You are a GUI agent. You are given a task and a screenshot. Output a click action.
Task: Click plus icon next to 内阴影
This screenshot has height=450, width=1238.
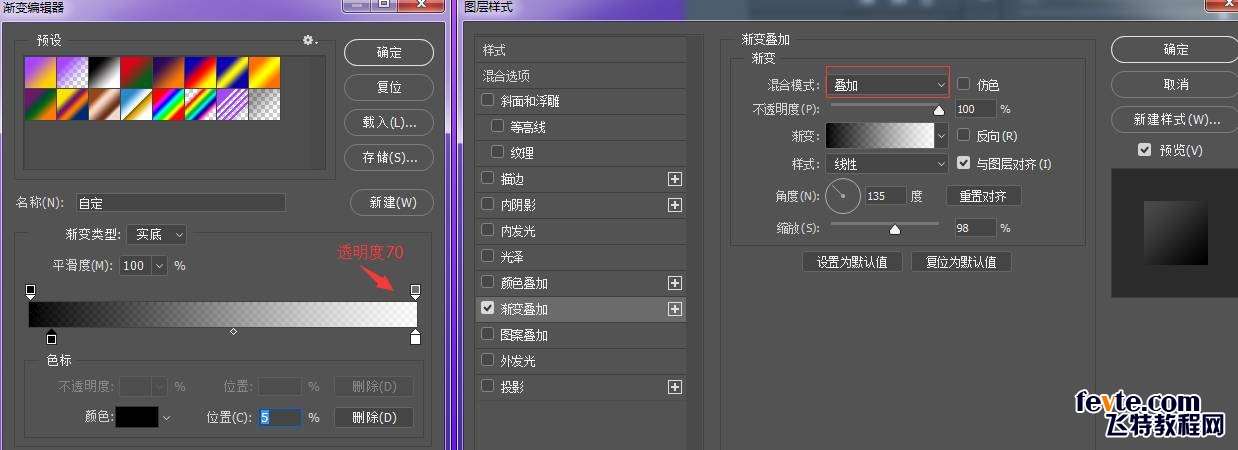(674, 205)
